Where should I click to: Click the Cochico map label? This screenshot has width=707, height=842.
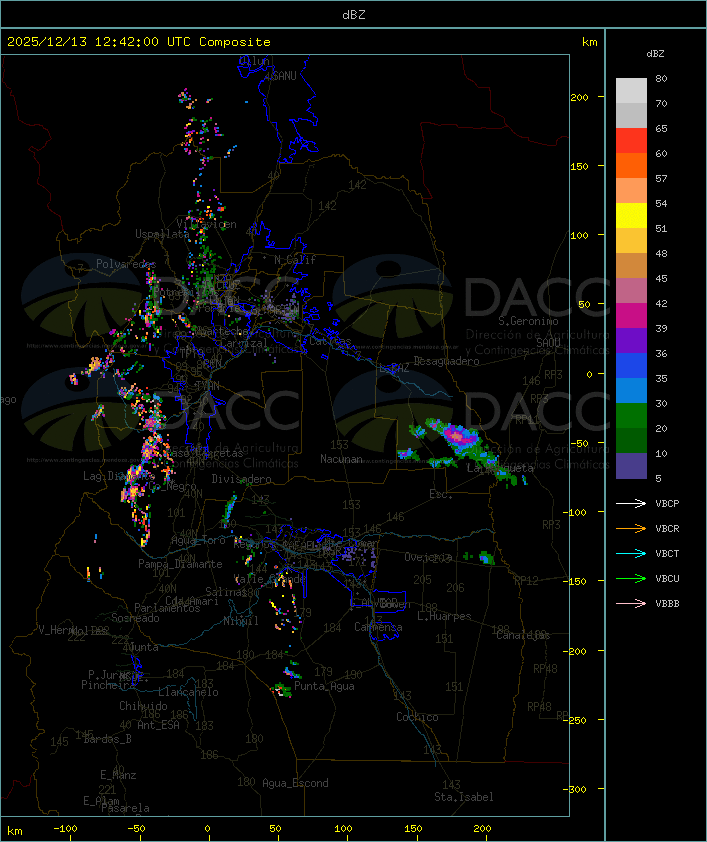[417, 717]
